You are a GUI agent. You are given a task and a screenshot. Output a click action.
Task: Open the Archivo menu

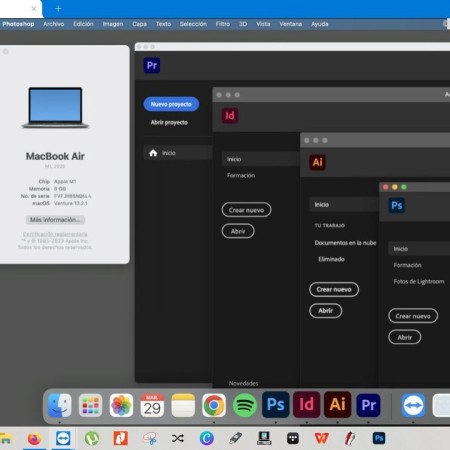(x=54, y=24)
